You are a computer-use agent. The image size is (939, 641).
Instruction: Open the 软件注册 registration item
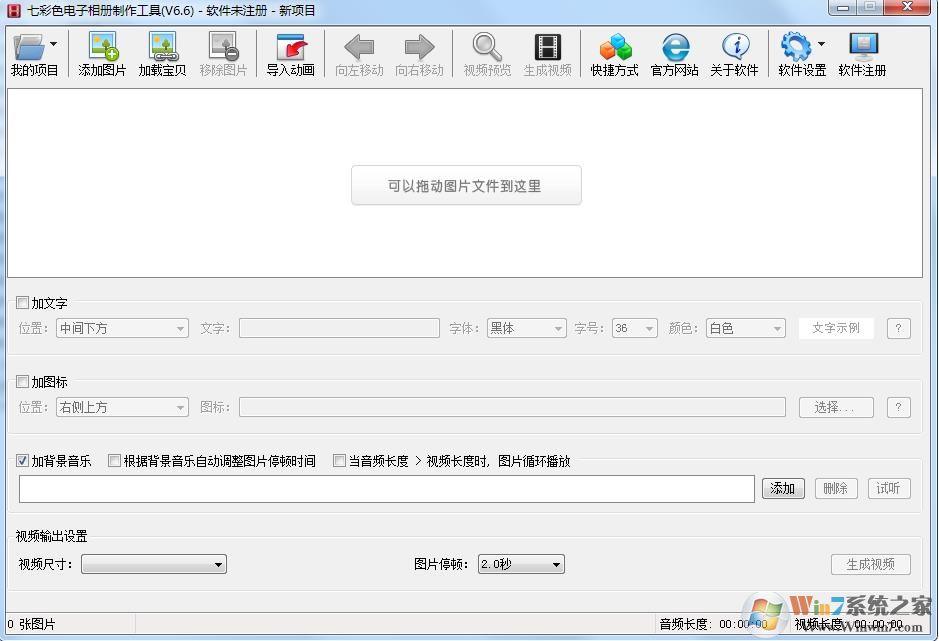(861, 53)
